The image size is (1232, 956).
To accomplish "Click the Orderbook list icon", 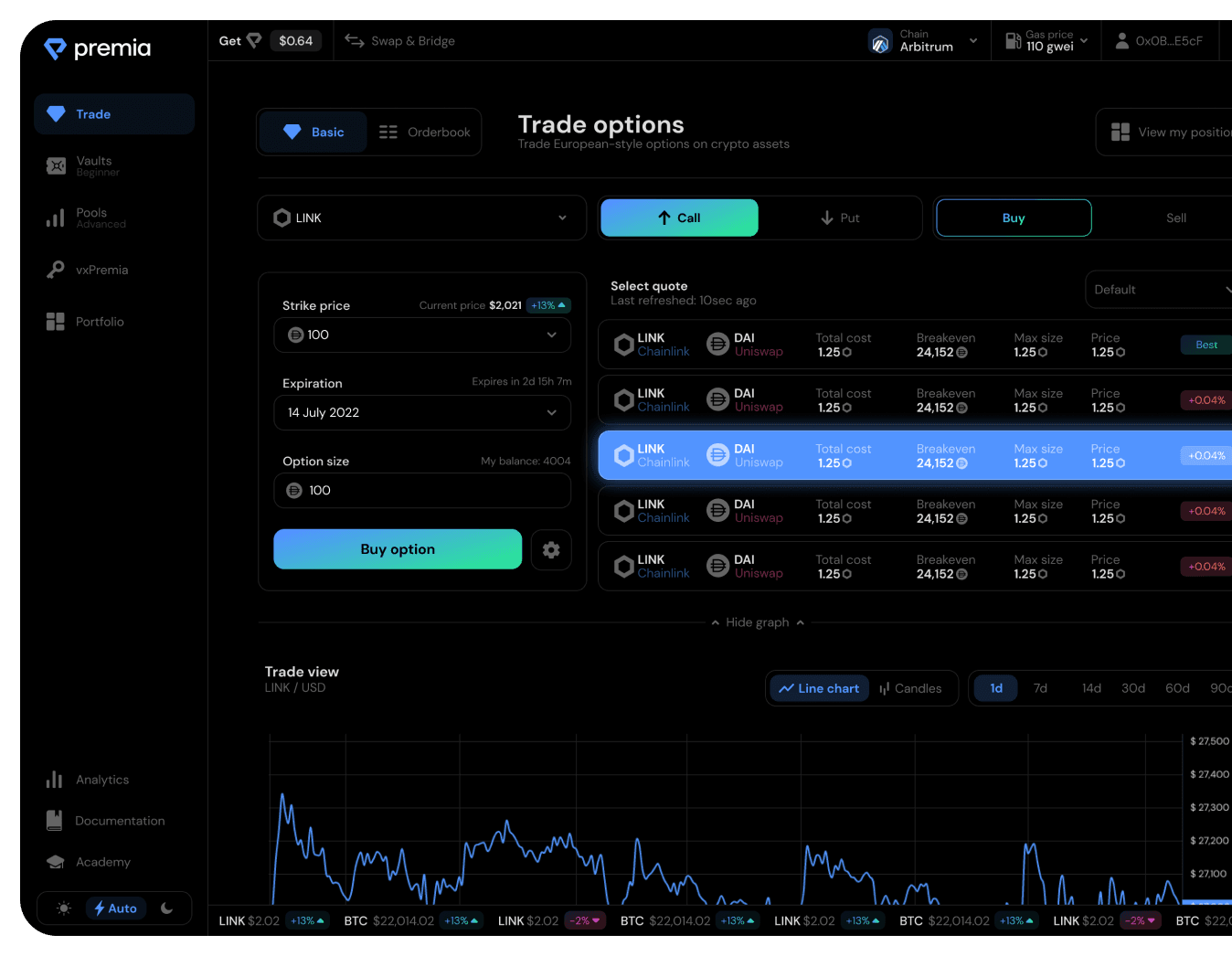I will 388,133.
